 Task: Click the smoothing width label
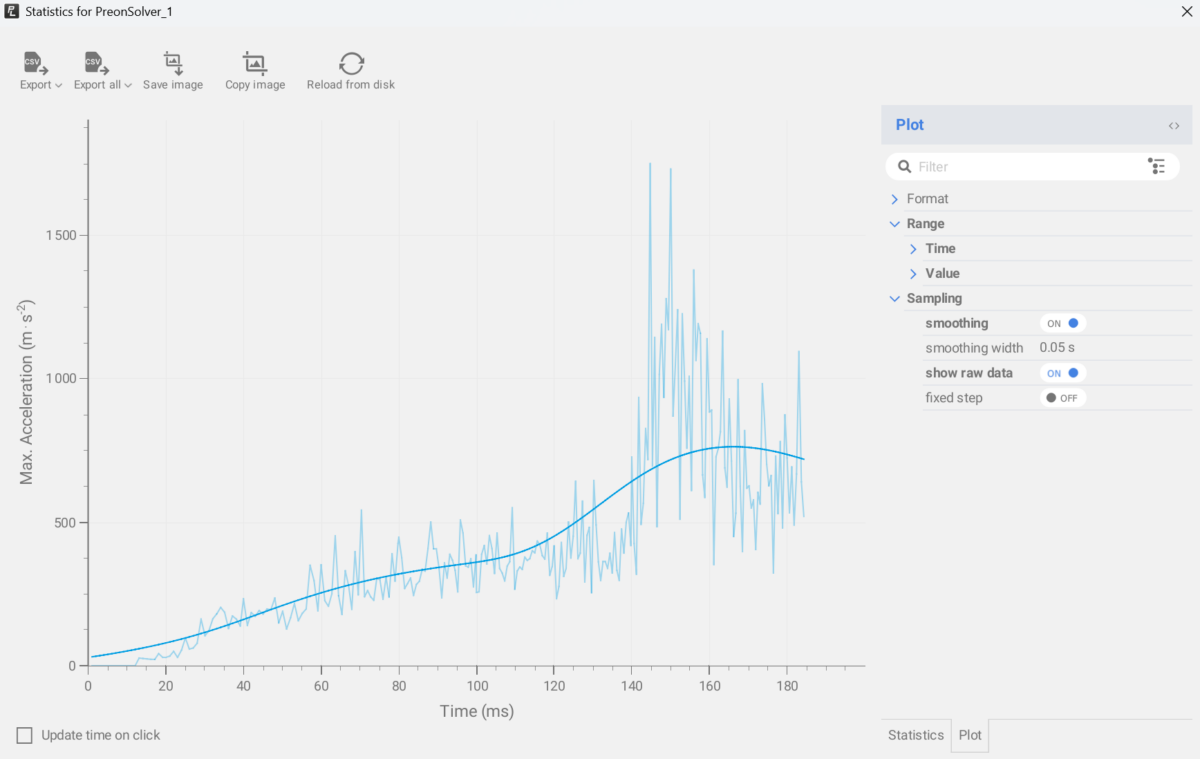[974, 348]
